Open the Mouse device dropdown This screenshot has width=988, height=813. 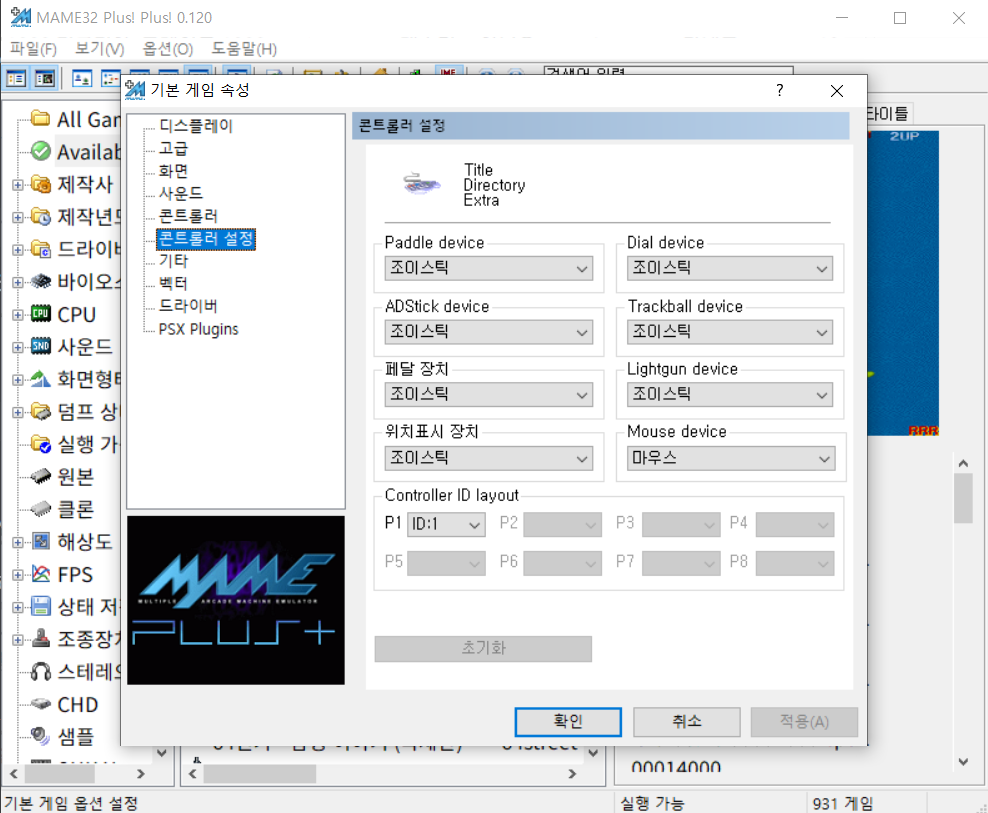pyautogui.click(x=731, y=458)
